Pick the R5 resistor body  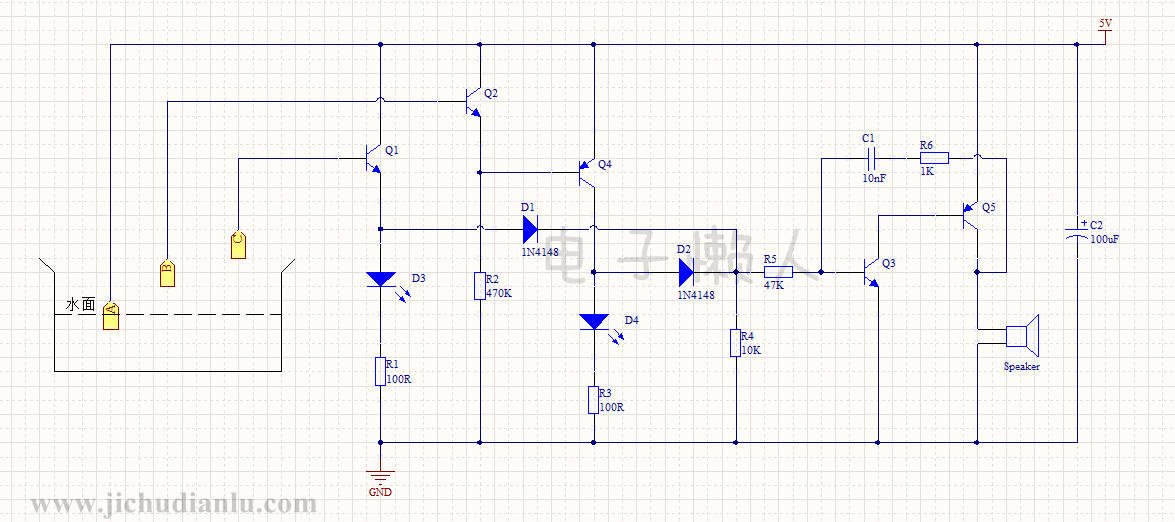tap(779, 273)
